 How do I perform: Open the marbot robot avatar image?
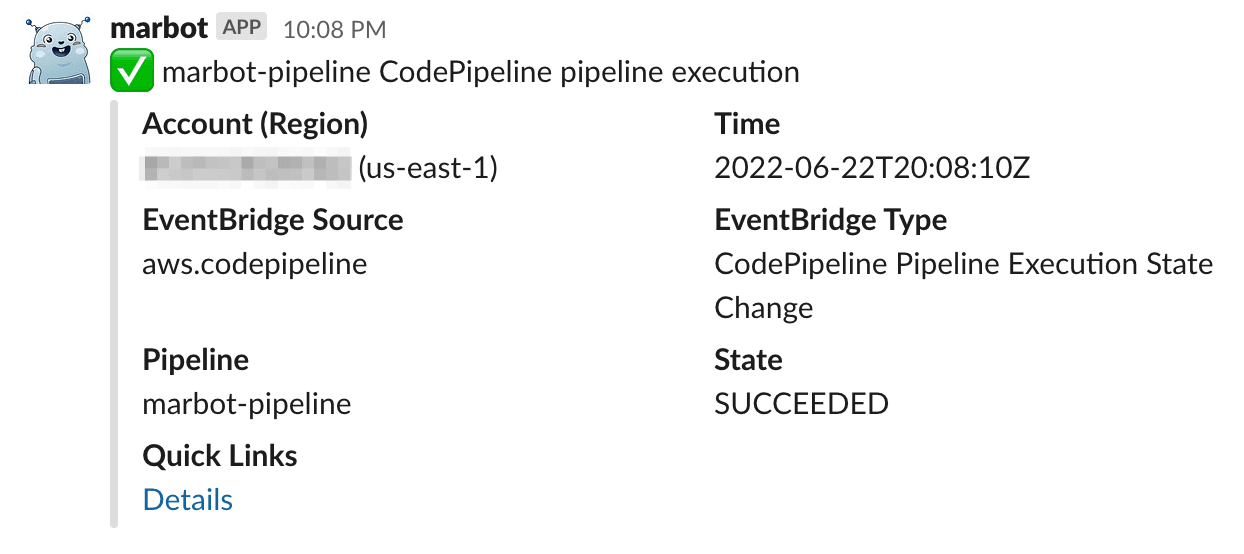click(x=56, y=49)
